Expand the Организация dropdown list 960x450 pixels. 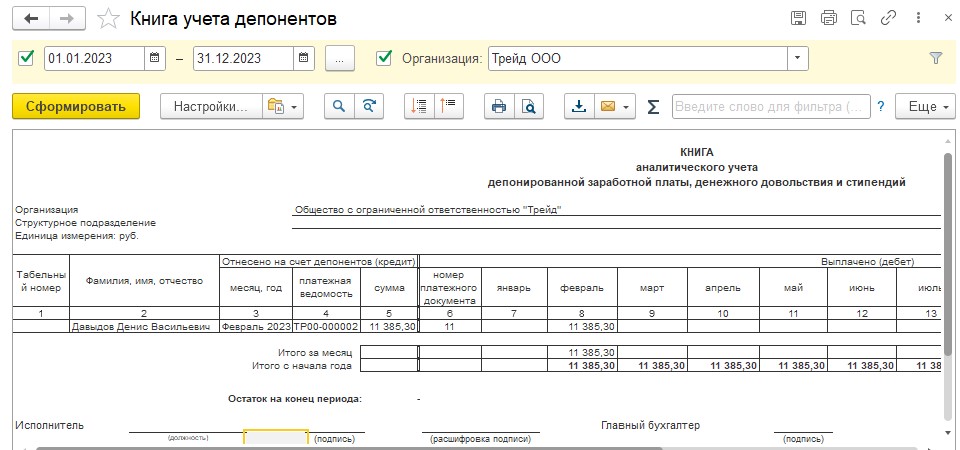[797, 58]
